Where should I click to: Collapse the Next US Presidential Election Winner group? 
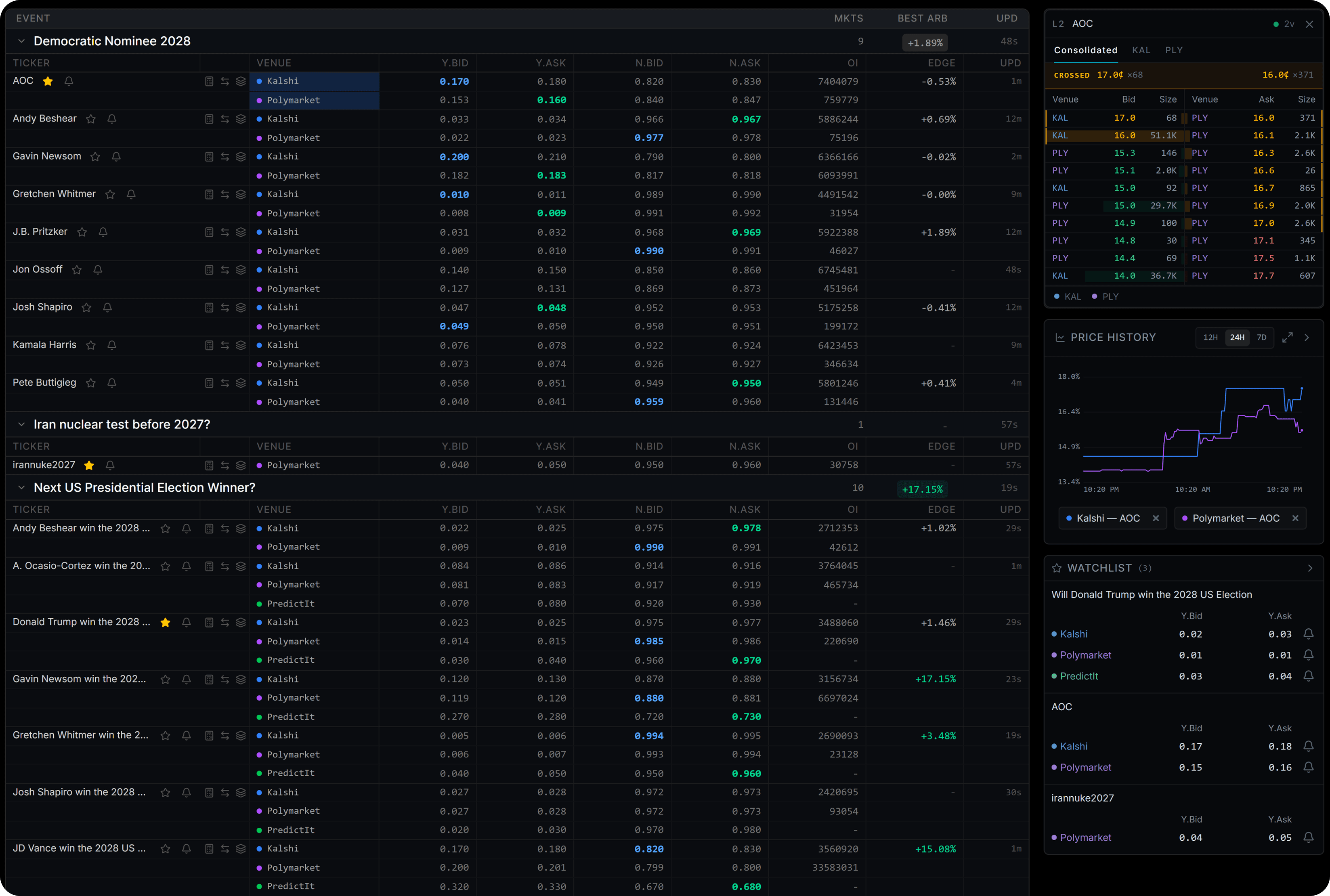[x=21, y=487]
